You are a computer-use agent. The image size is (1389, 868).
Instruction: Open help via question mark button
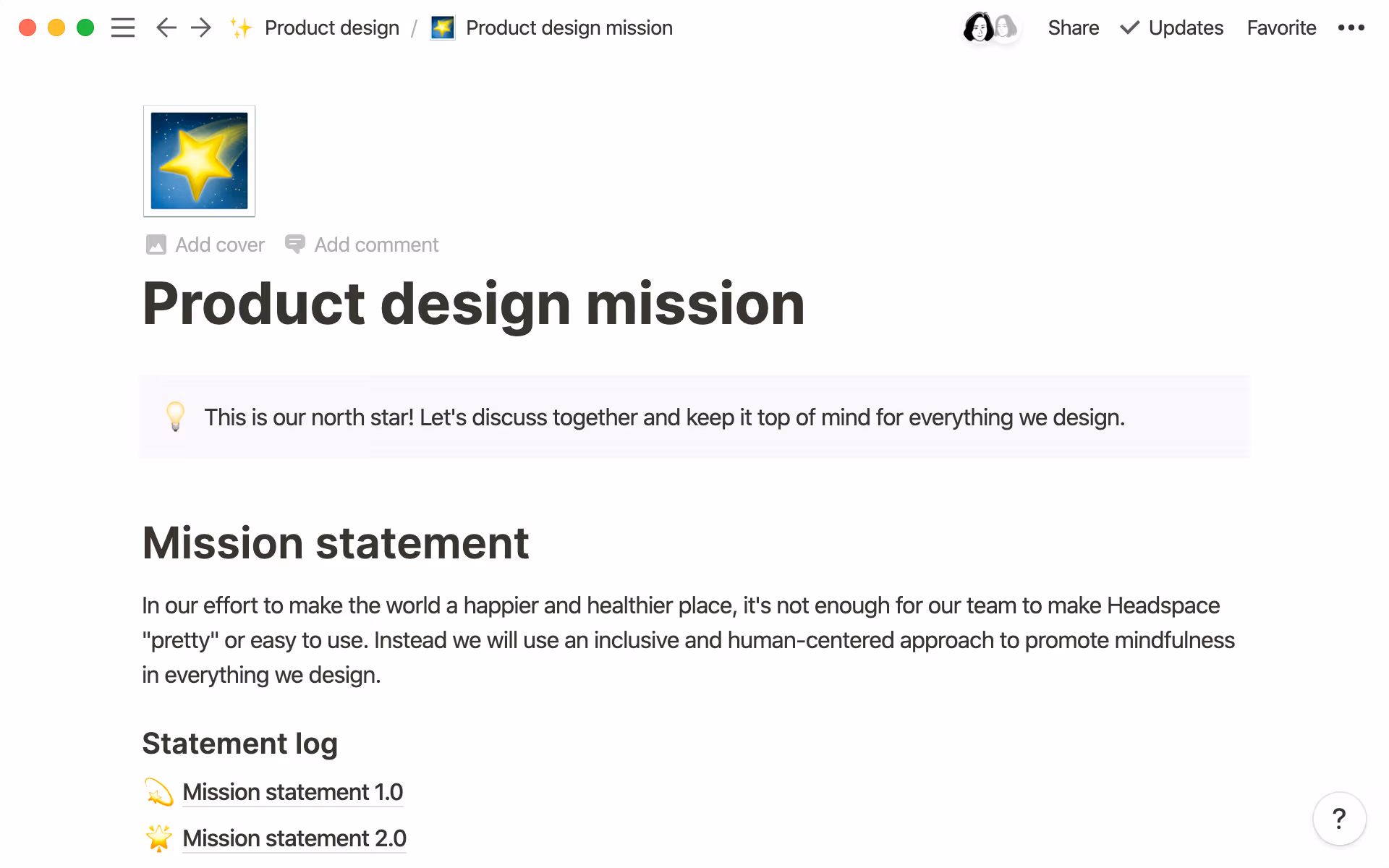(1339, 819)
